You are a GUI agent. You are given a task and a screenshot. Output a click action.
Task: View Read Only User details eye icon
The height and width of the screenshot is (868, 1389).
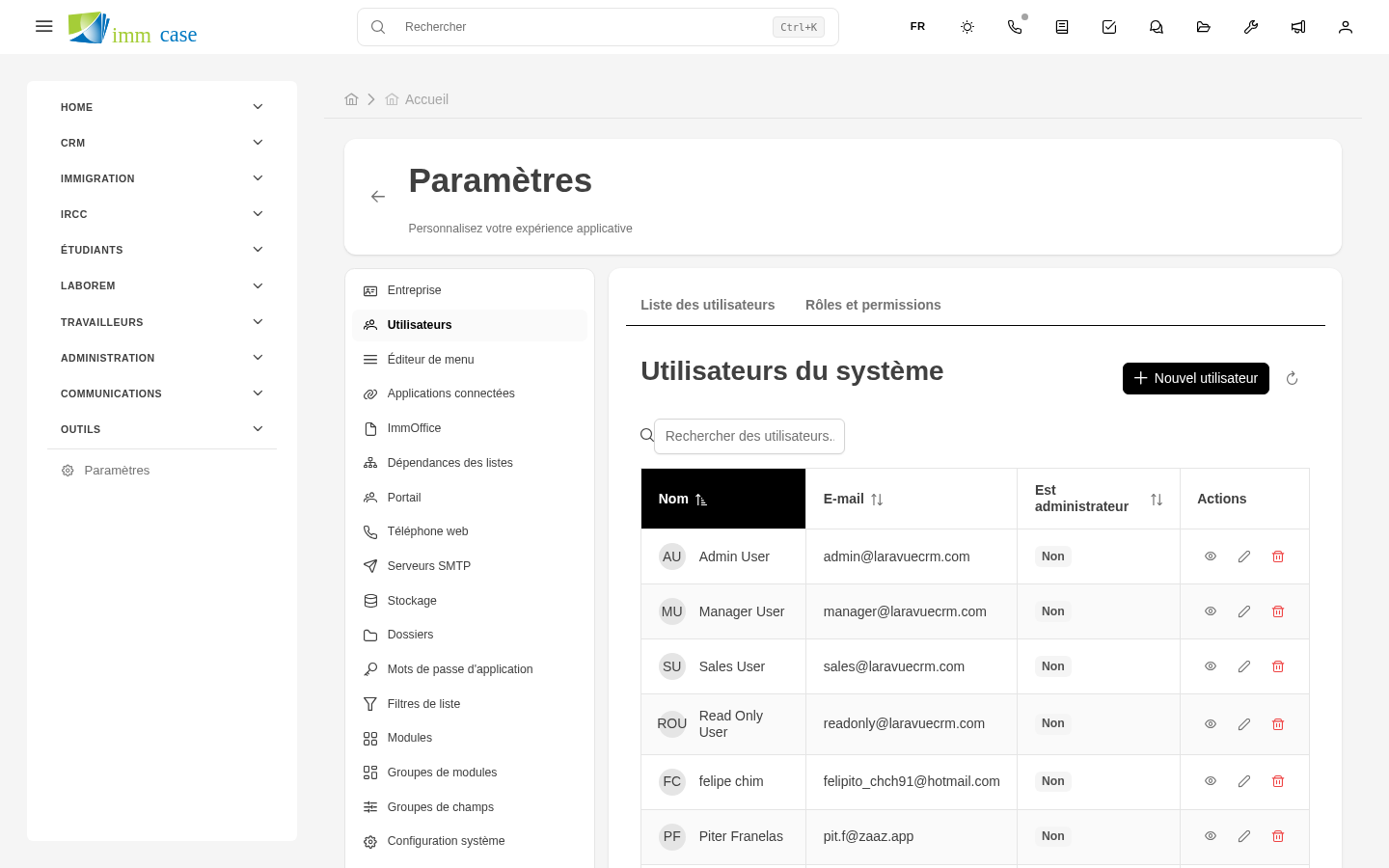[x=1211, y=724]
